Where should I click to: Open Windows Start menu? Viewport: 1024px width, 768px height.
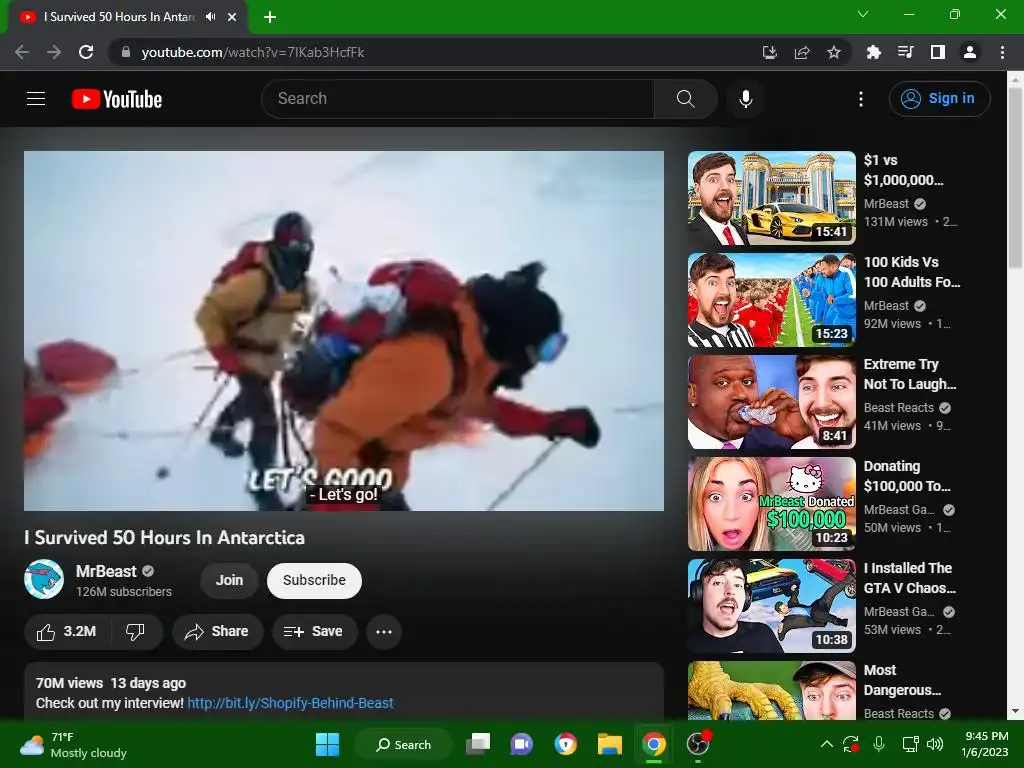pyautogui.click(x=327, y=744)
